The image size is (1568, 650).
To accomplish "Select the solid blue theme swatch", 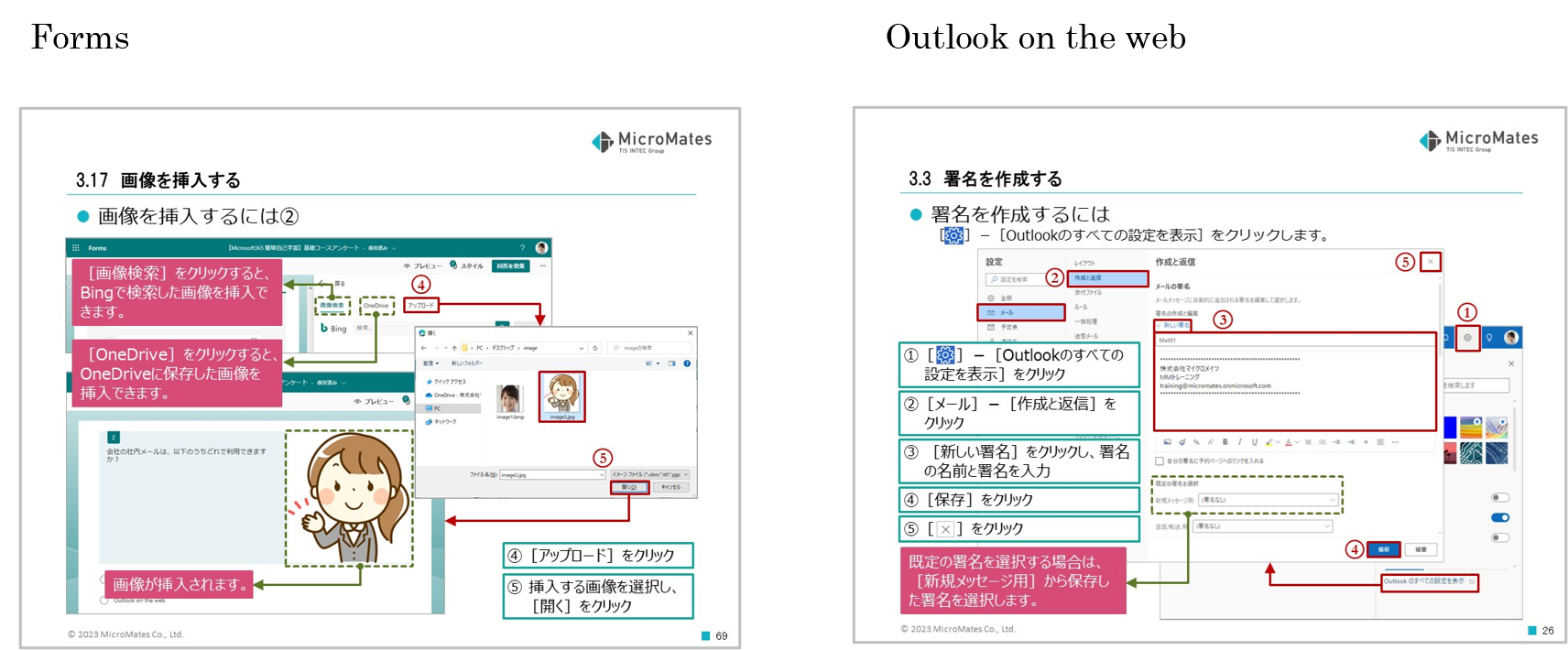I will (x=1450, y=427).
